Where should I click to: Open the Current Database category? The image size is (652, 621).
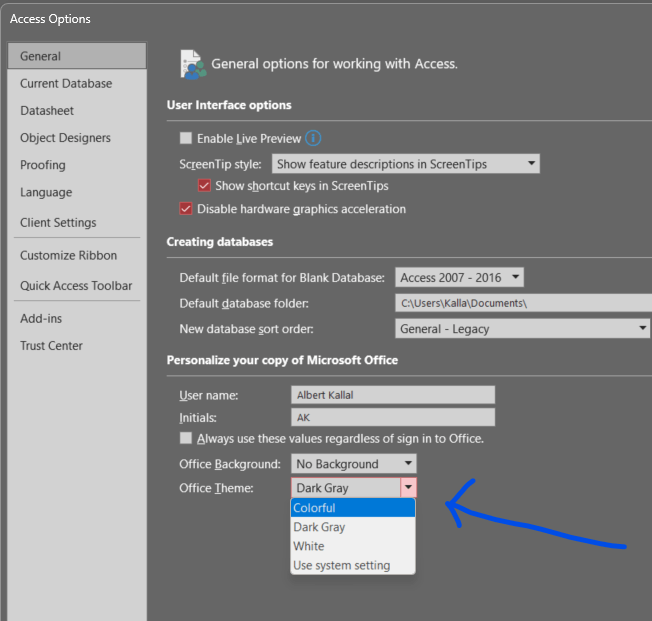tap(77, 83)
